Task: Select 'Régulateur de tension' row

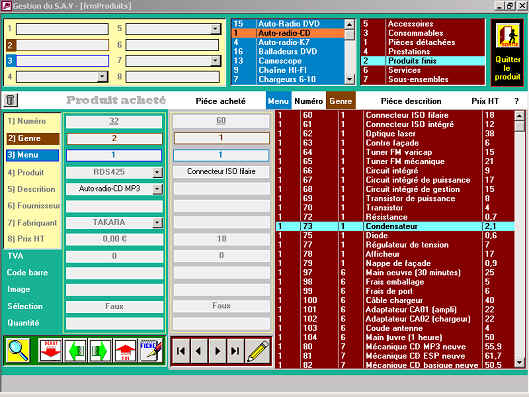Action: pos(395,245)
